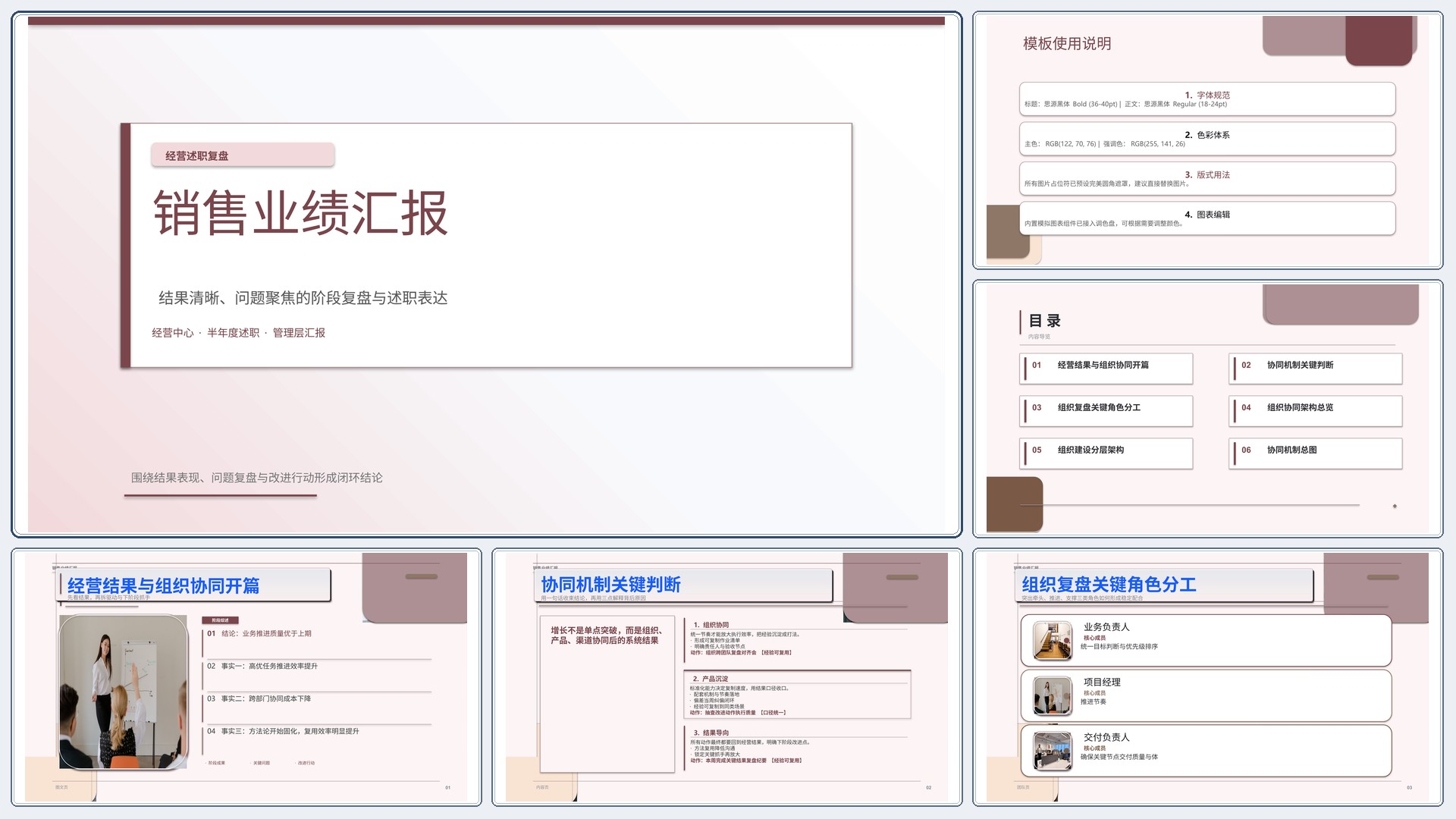
Task: Open contents entry 06 协同机制总图
Action: coord(1316,453)
